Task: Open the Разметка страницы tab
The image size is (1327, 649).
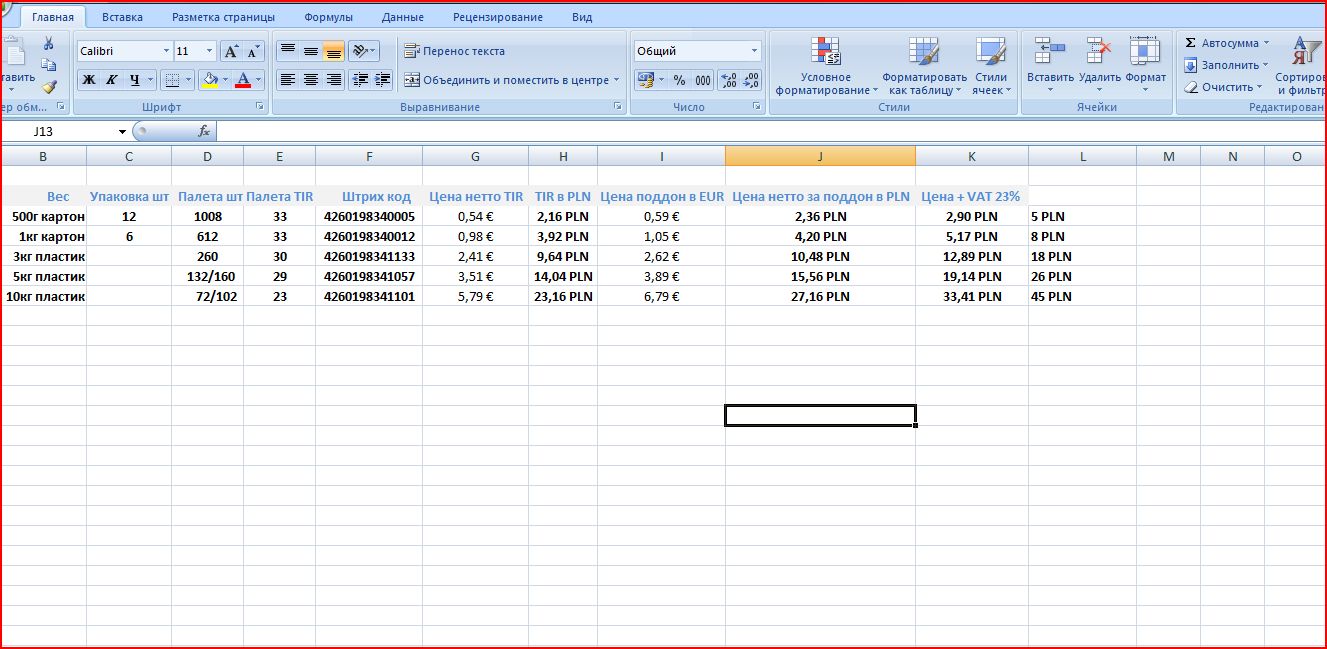Action: pyautogui.click(x=223, y=17)
